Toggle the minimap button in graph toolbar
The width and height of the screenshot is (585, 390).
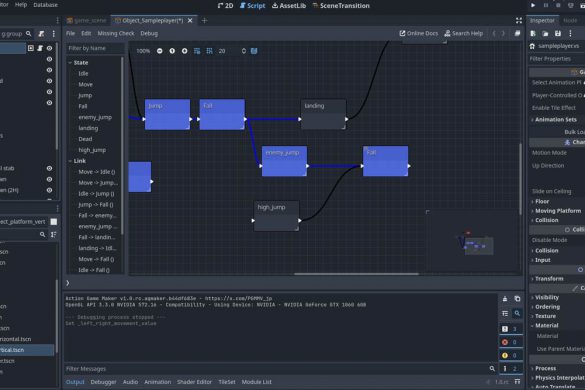(254, 51)
